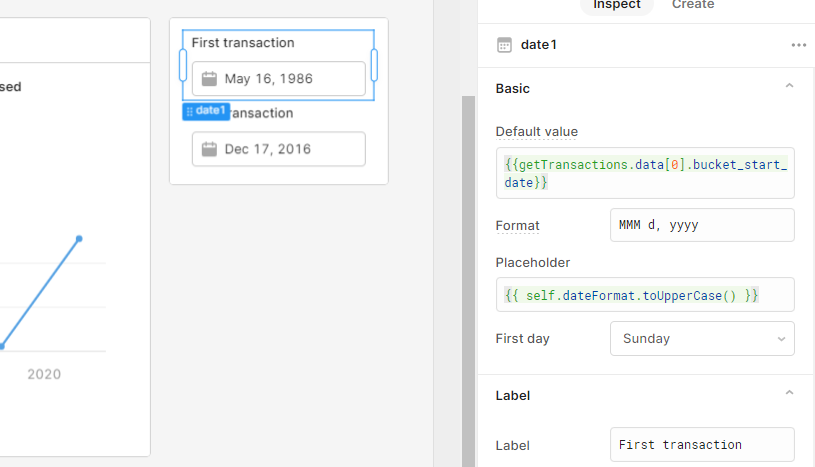Click calendar icon beside Dec 17, 2016
Viewport: 815px width, 467px height.
tap(209, 149)
